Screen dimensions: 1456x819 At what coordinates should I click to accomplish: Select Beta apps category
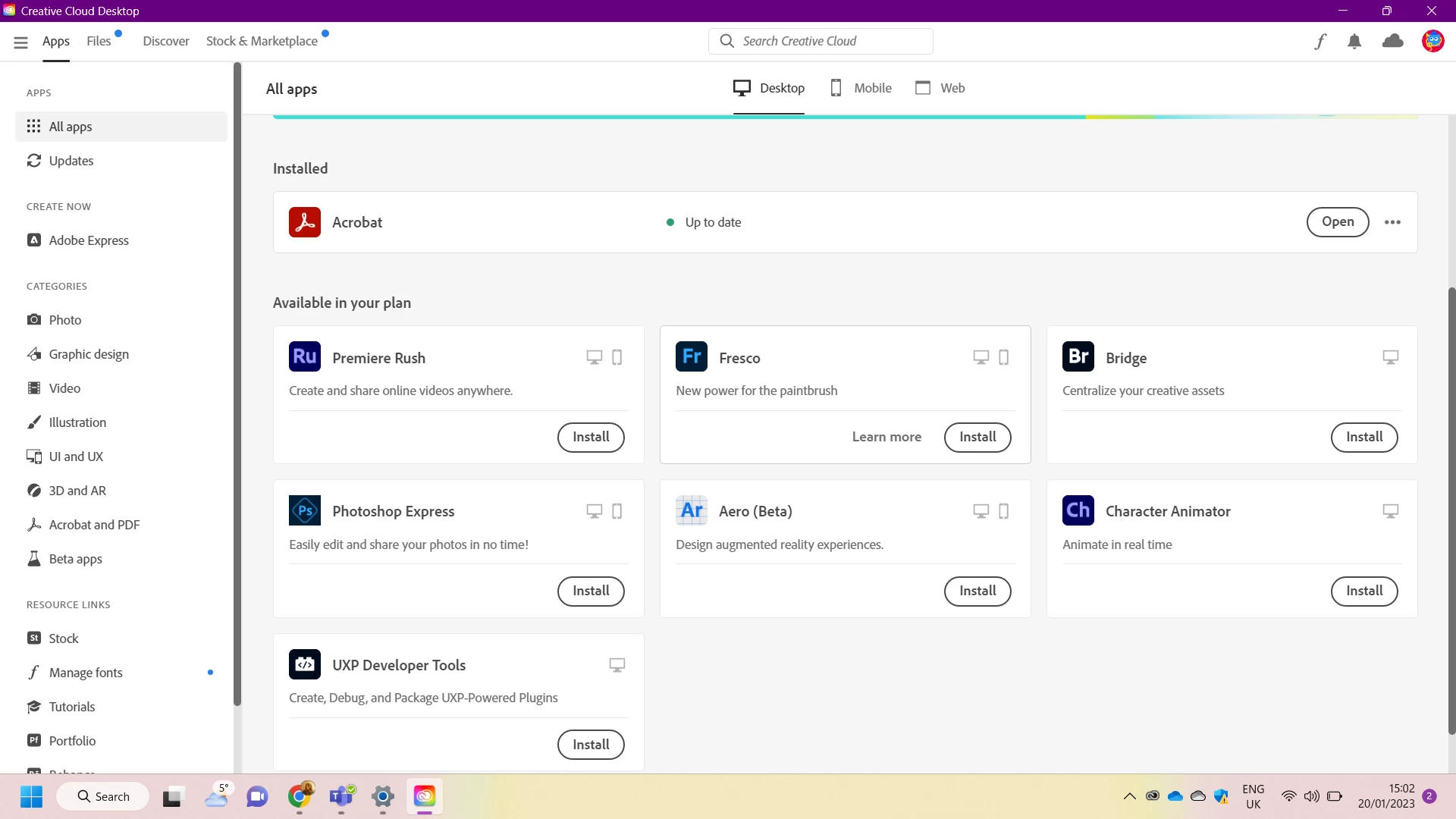pos(75,559)
